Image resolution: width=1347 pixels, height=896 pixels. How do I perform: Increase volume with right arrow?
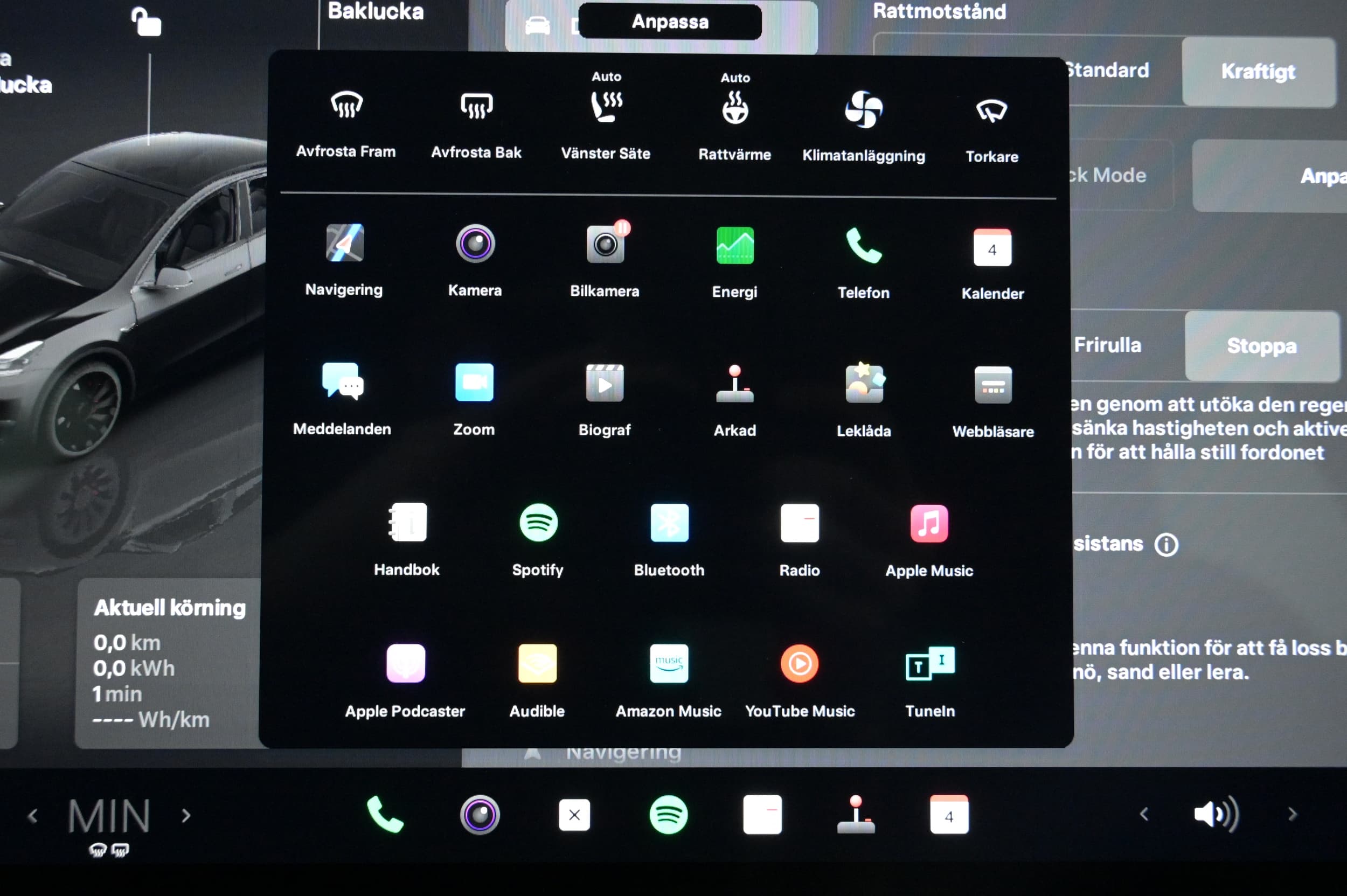(1293, 814)
